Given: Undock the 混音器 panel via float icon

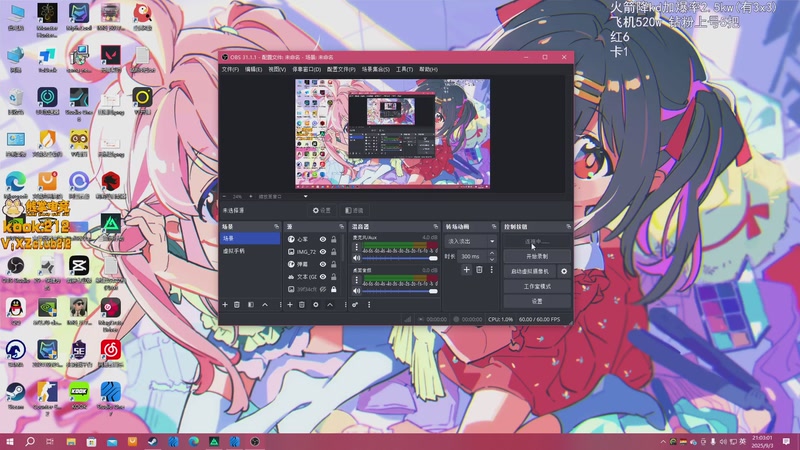Looking at the screenshot, I should (436, 227).
